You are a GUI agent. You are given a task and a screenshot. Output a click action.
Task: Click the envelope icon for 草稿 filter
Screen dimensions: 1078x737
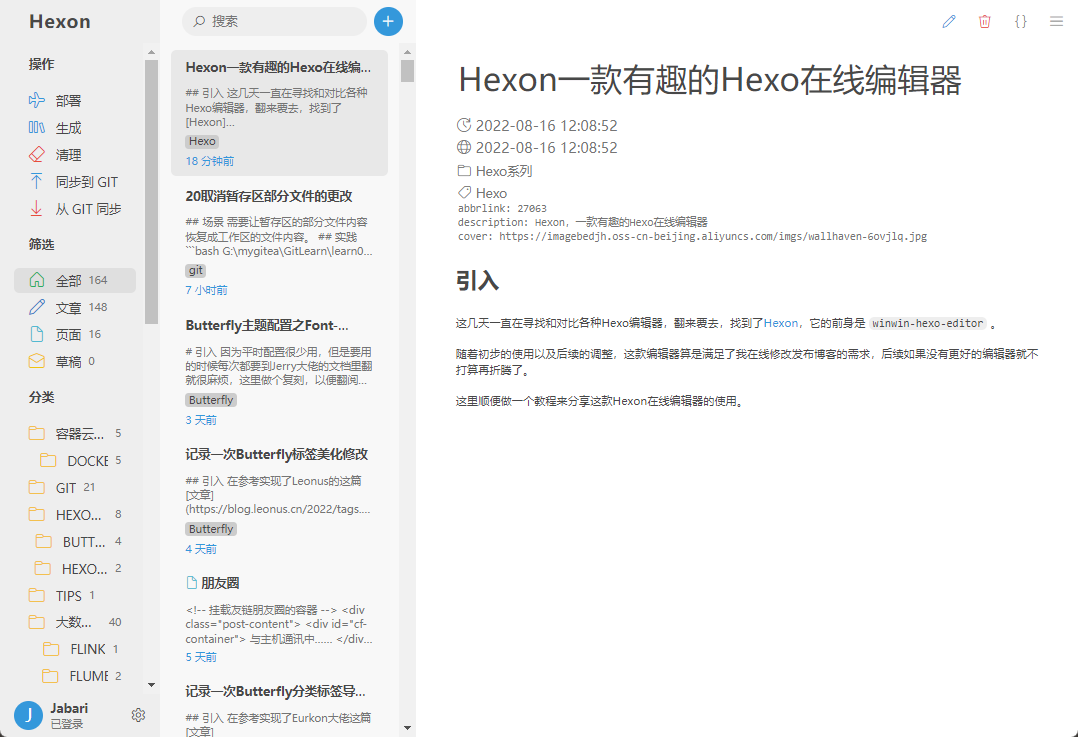coord(36,361)
